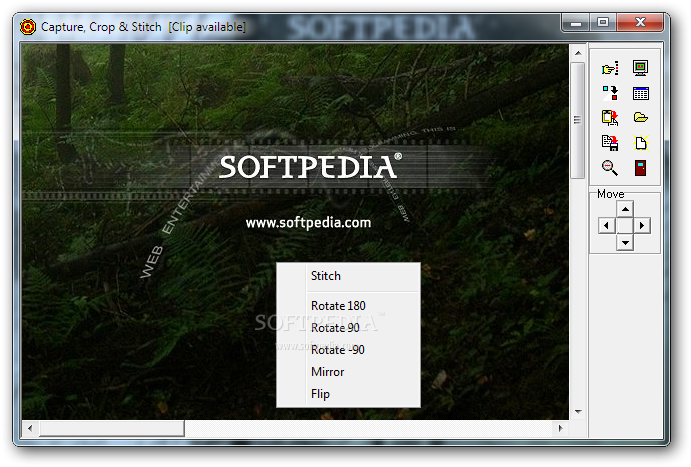691x467 pixels.
Task: Click the vertical scrollbar up arrow
Action: coord(578,53)
